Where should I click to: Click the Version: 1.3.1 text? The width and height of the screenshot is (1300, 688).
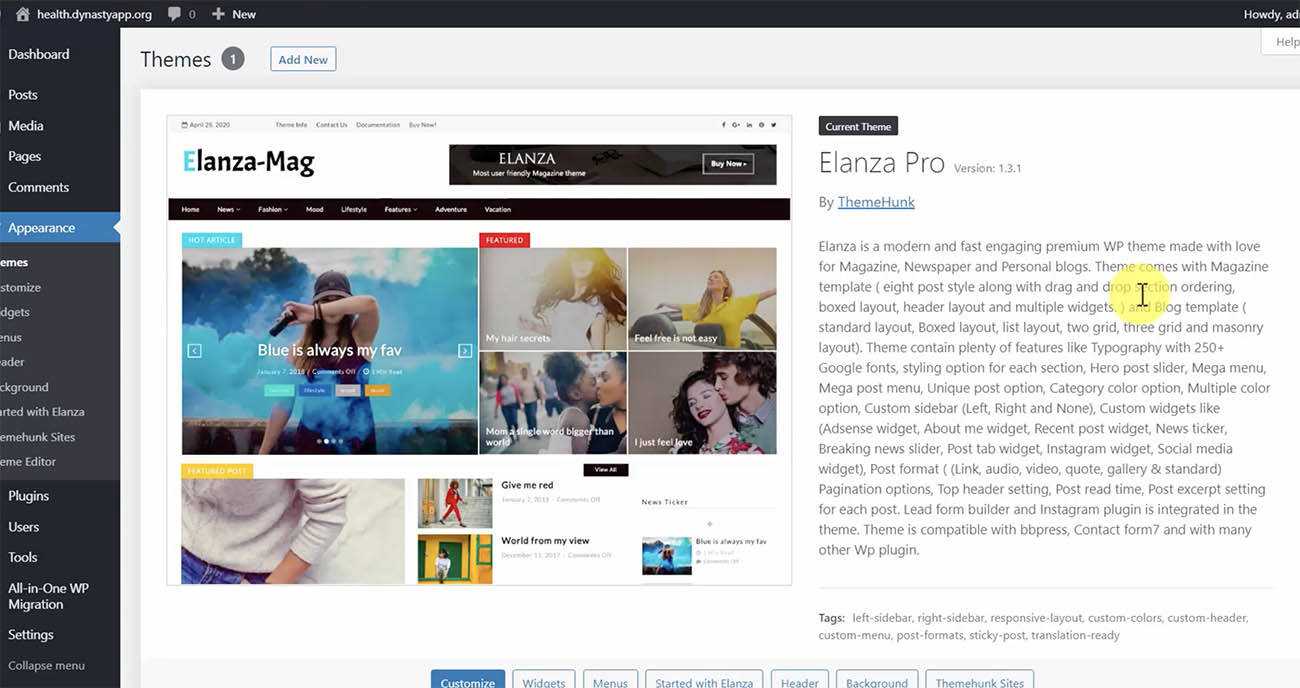[988, 168]
